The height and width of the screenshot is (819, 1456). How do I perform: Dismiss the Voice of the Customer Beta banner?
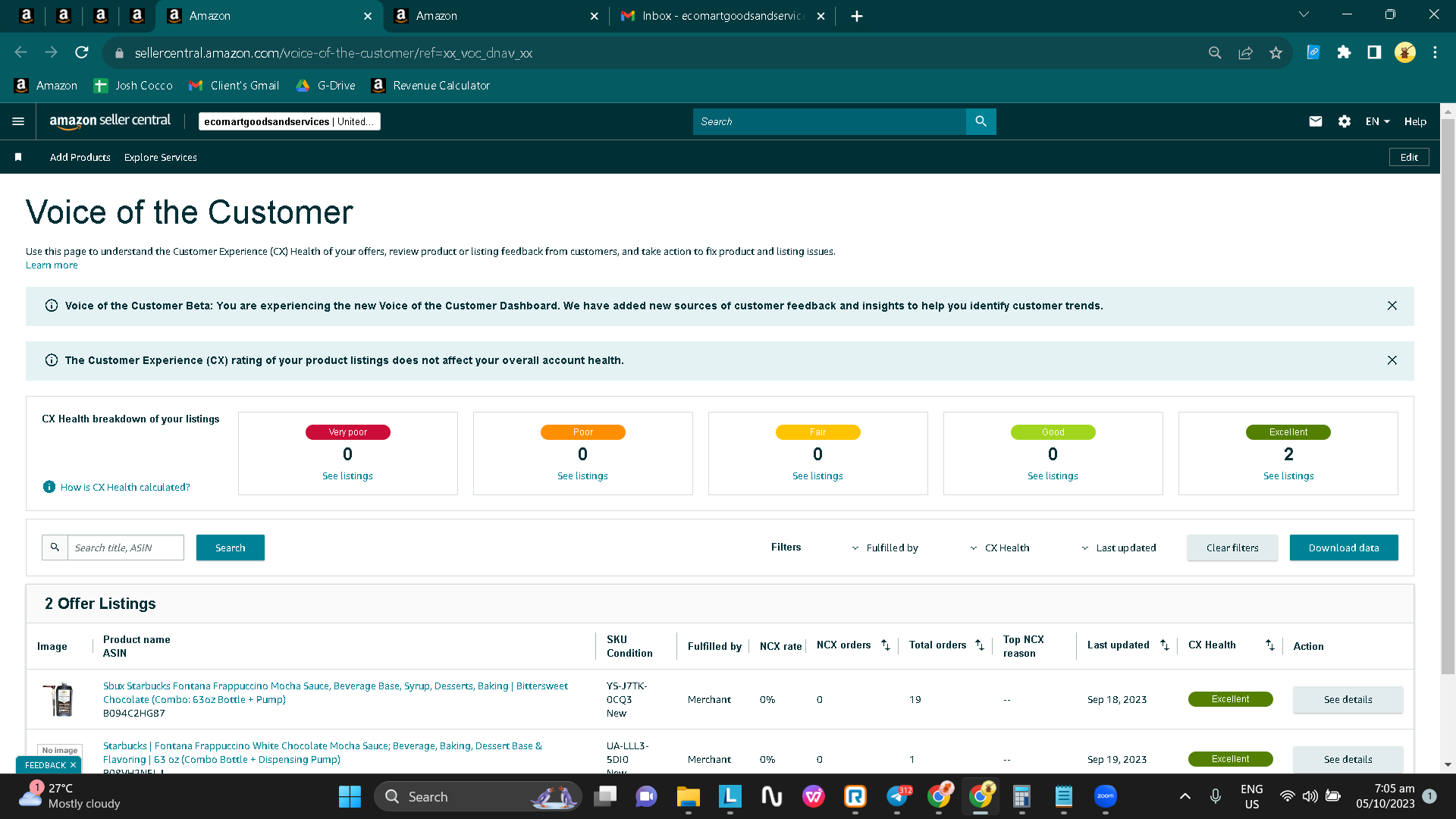(1392, 306)
